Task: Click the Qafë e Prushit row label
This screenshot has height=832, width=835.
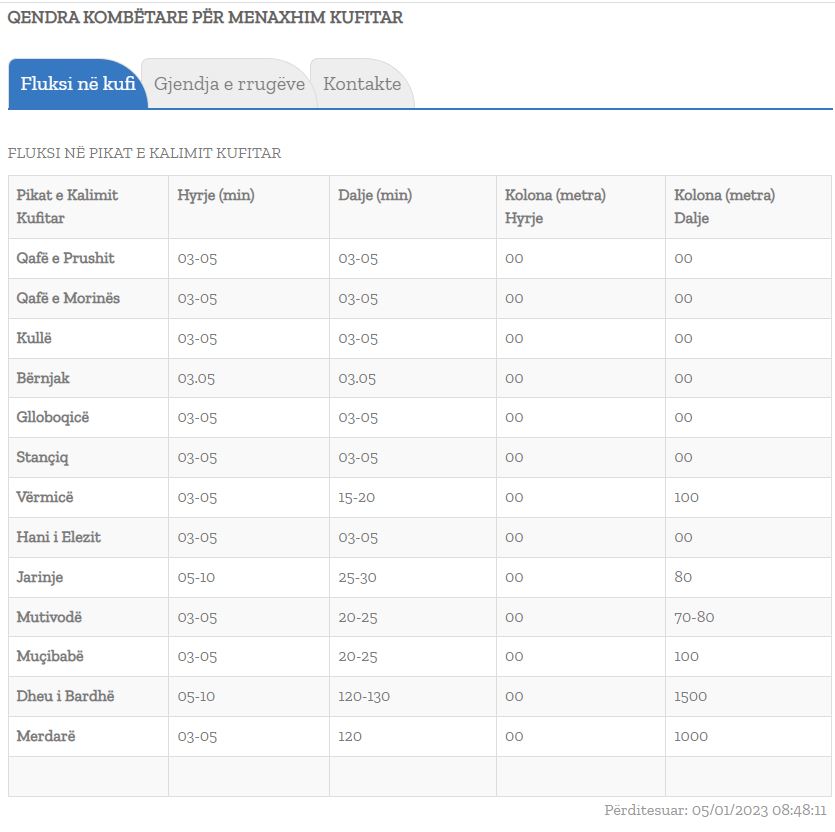Action: coord(66,258)
